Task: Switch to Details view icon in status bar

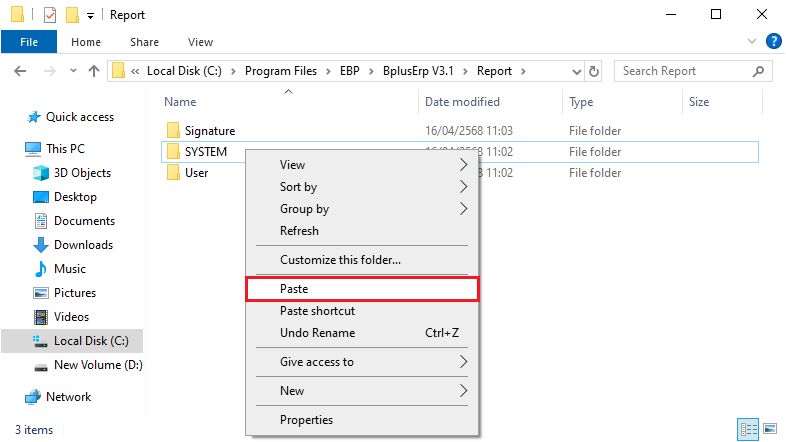Action: tap(748, 429)
